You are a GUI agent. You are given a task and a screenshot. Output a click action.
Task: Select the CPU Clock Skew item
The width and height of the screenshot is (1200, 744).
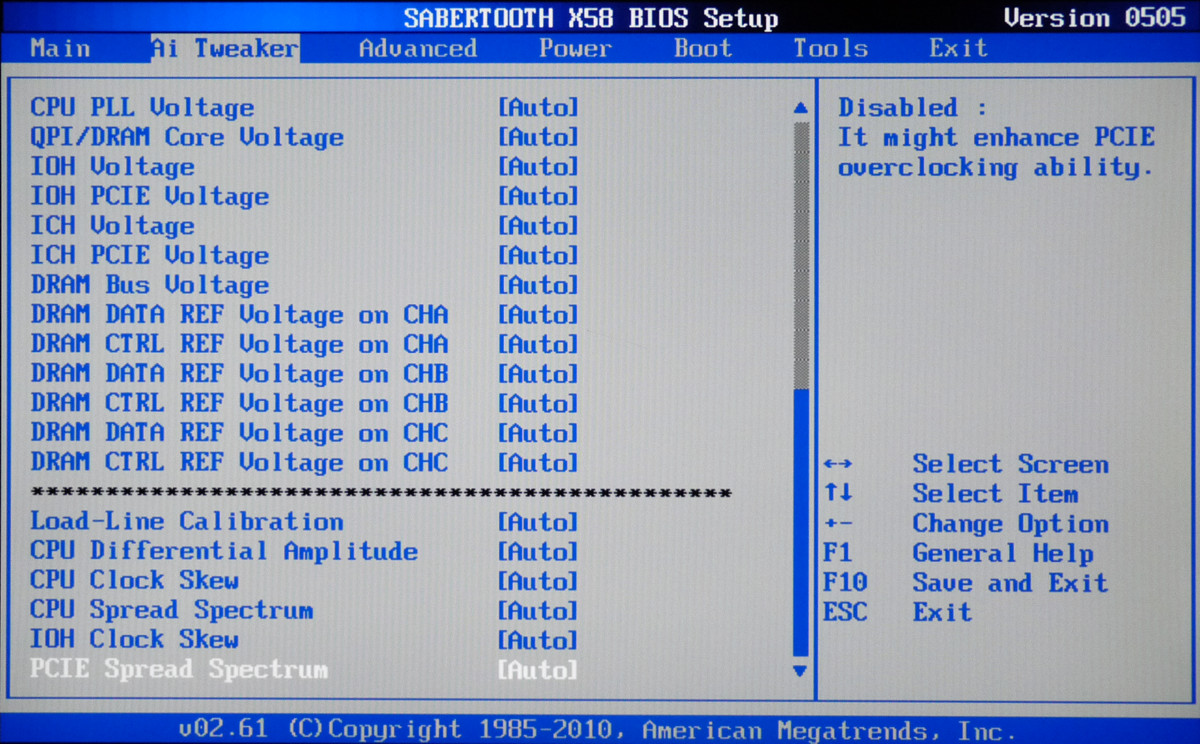pos(134,581)
